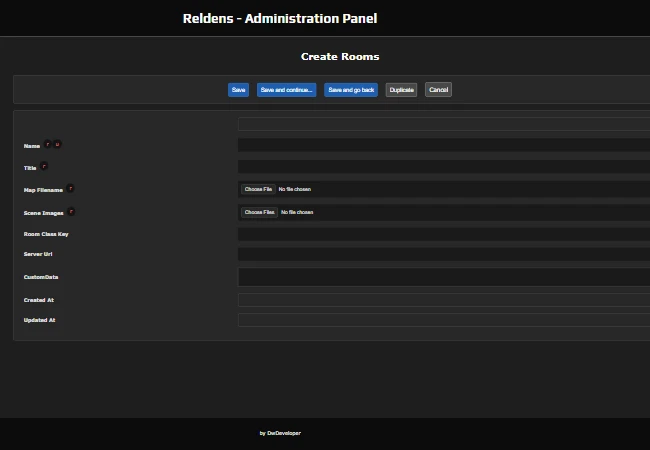
Task: Click the Created At field
Action: [x=444, y=300]
